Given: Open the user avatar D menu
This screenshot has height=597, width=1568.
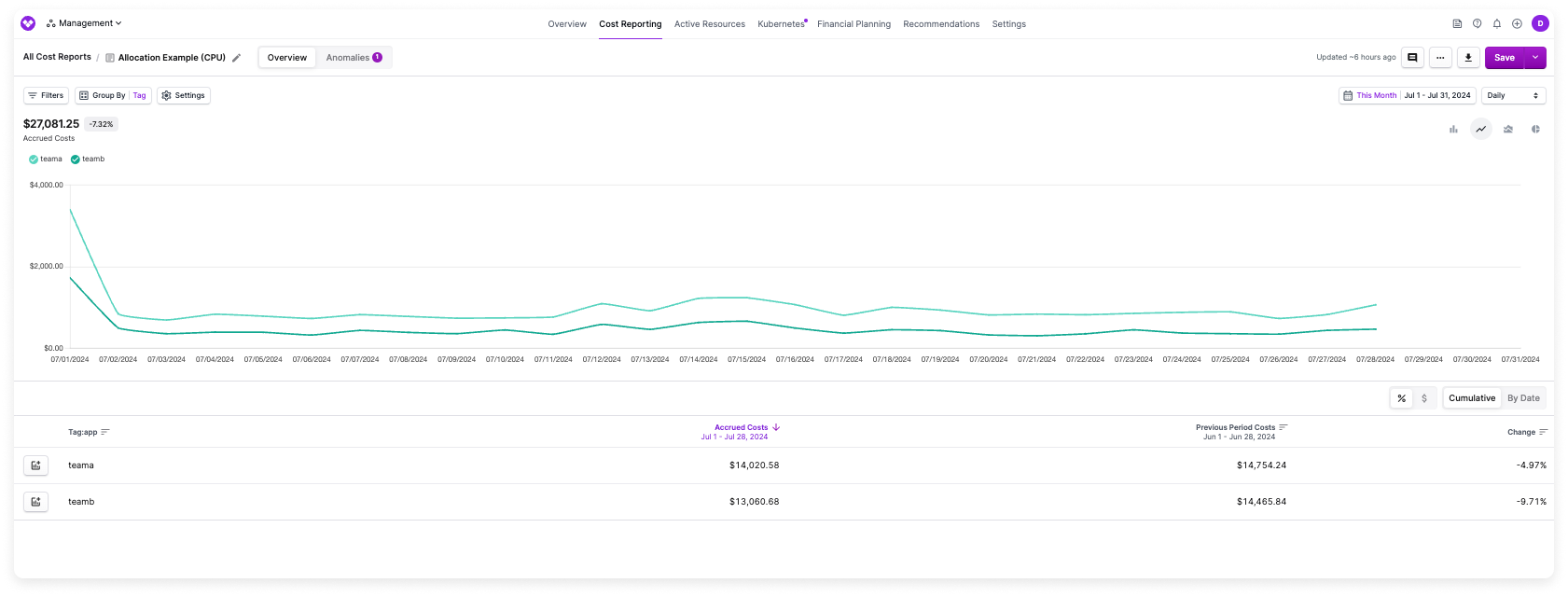Looking at the screenshot, I should 1540,23.
